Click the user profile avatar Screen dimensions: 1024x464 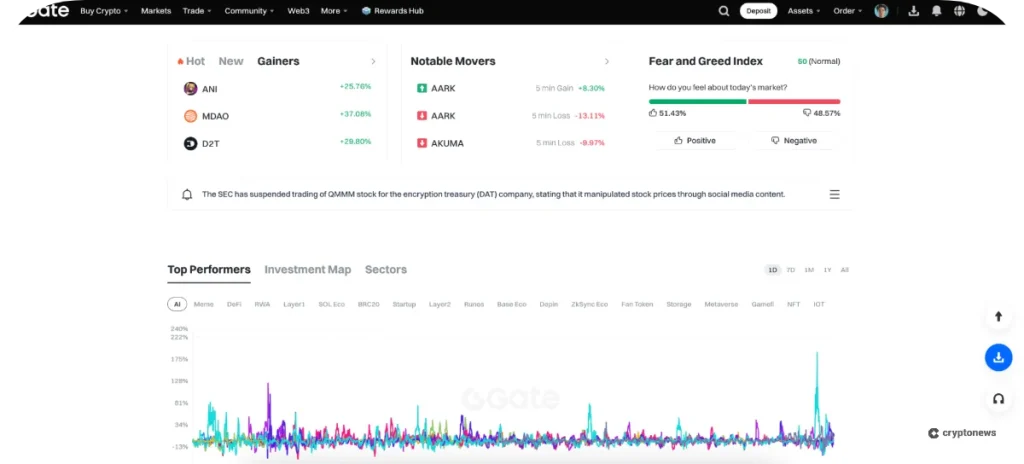(x=882, y=11)
